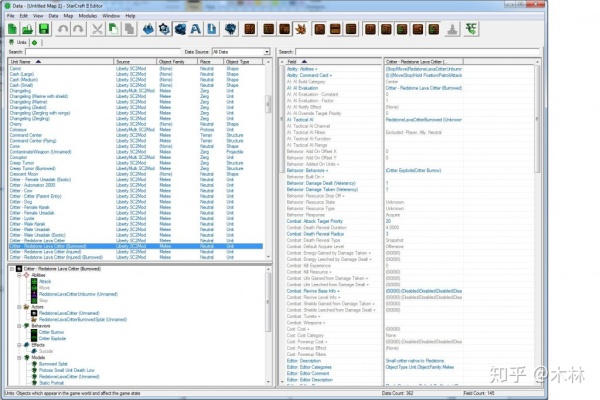
Task: Click the Actors category icon in tree
Action: coord(26,307)
